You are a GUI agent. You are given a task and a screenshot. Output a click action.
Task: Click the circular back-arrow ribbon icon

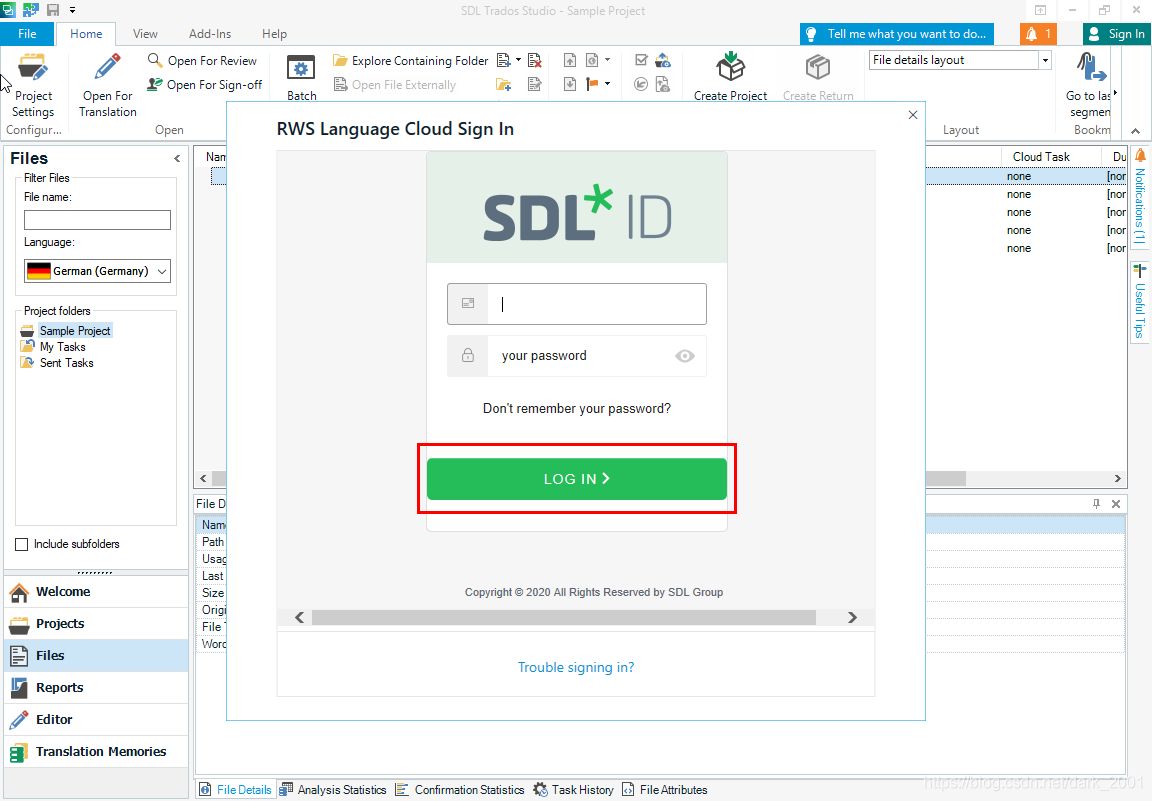[641, 85]
